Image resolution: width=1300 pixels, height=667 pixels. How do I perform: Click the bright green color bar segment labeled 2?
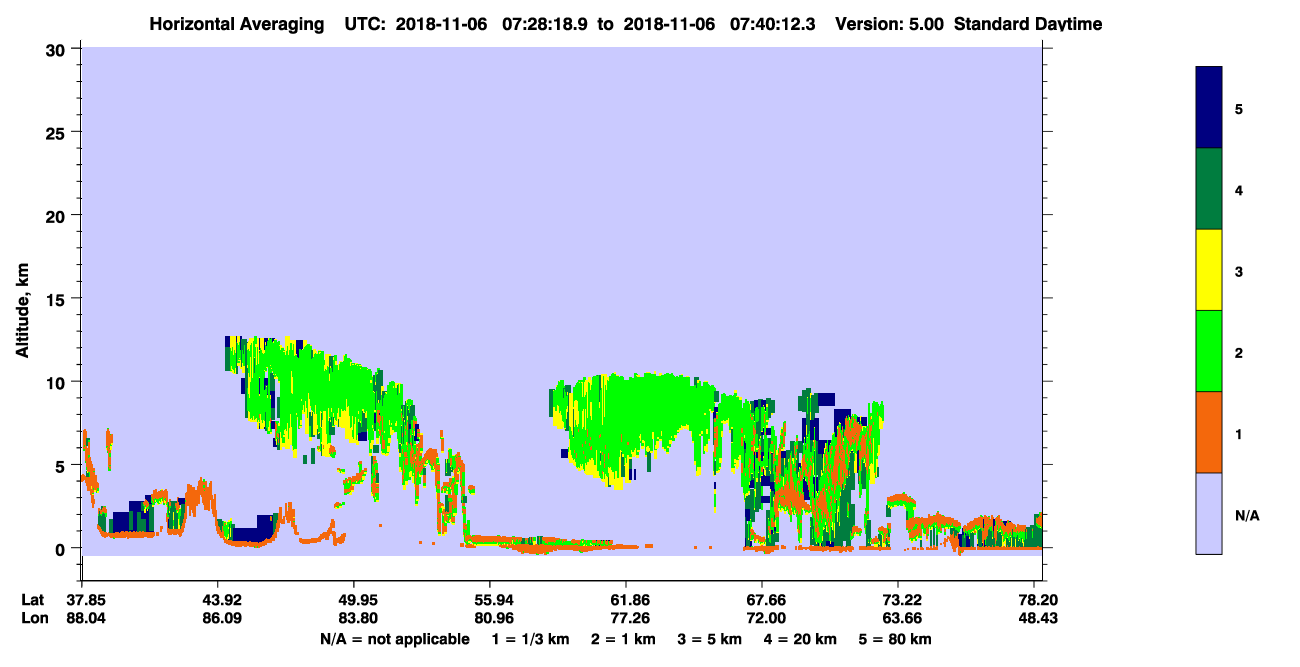[x=1209, y=351]
